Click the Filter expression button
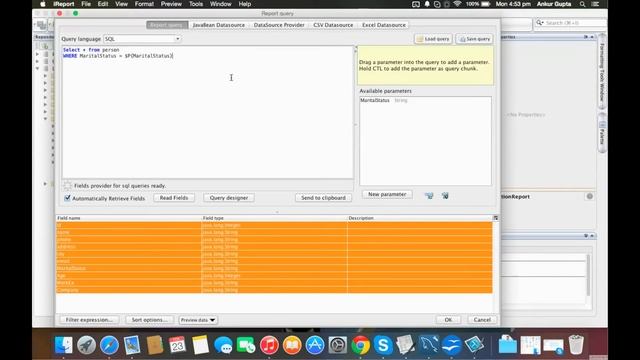Viewport: 640px width, 360px height. [89, 320]
